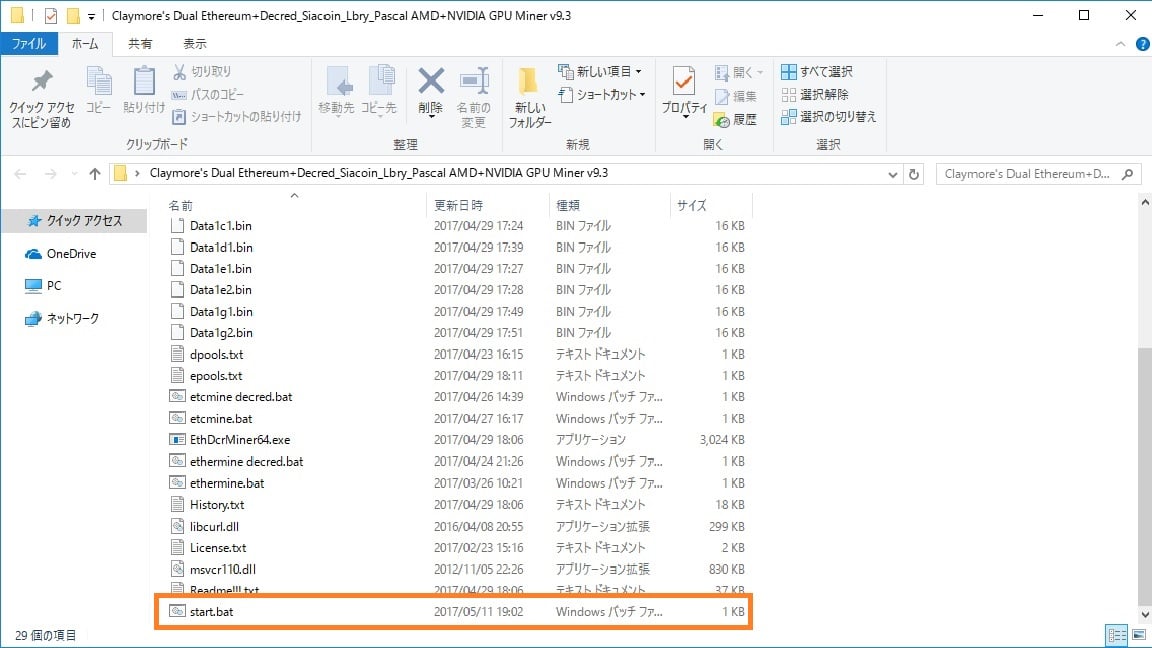
Task: Expand the Properties button dropdown arrow
Action: point(685,116)
